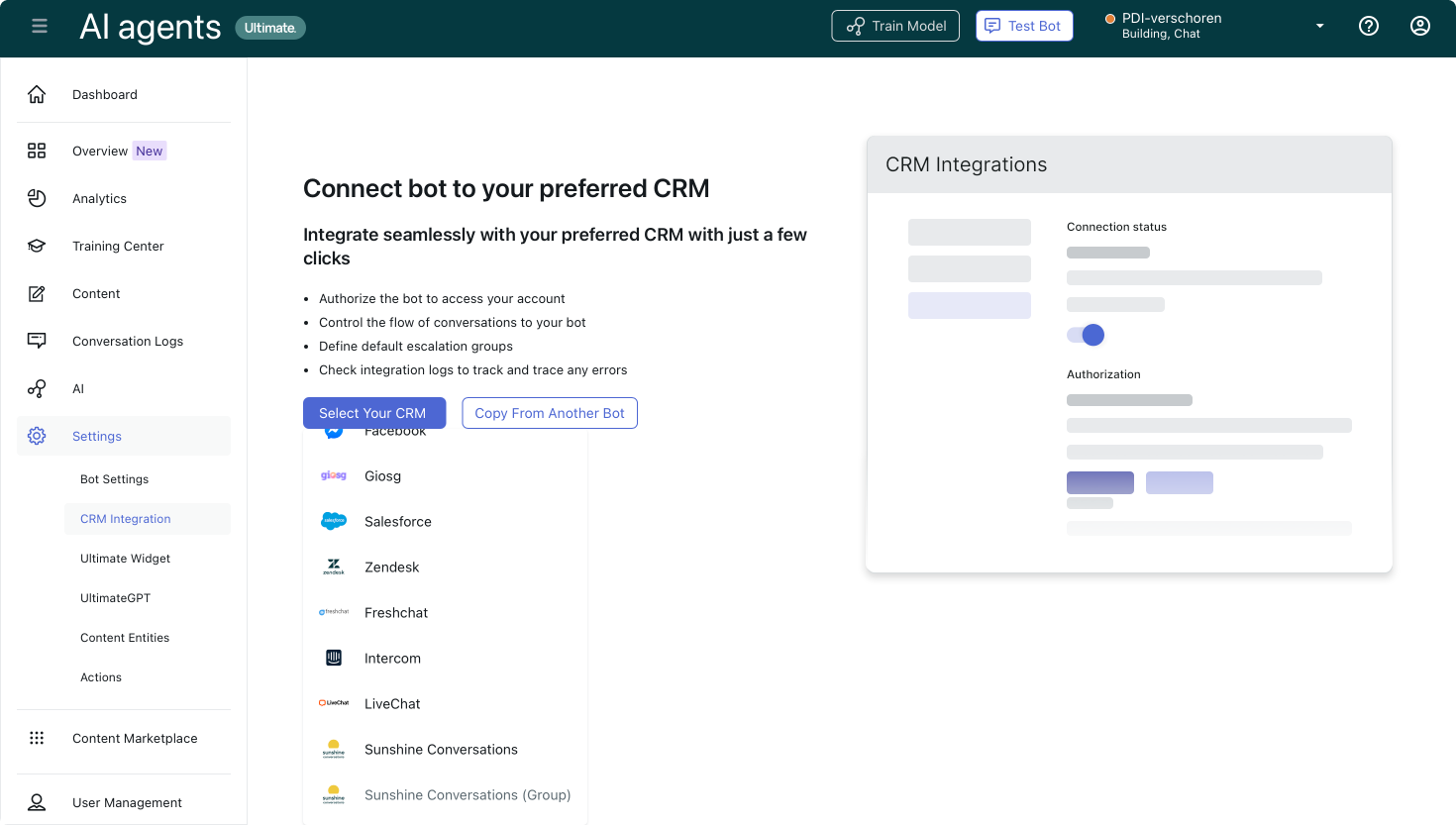The image size is (1456, 825).
Task: Click the Giosg logo icon
Action: click(x=334, y=475)
